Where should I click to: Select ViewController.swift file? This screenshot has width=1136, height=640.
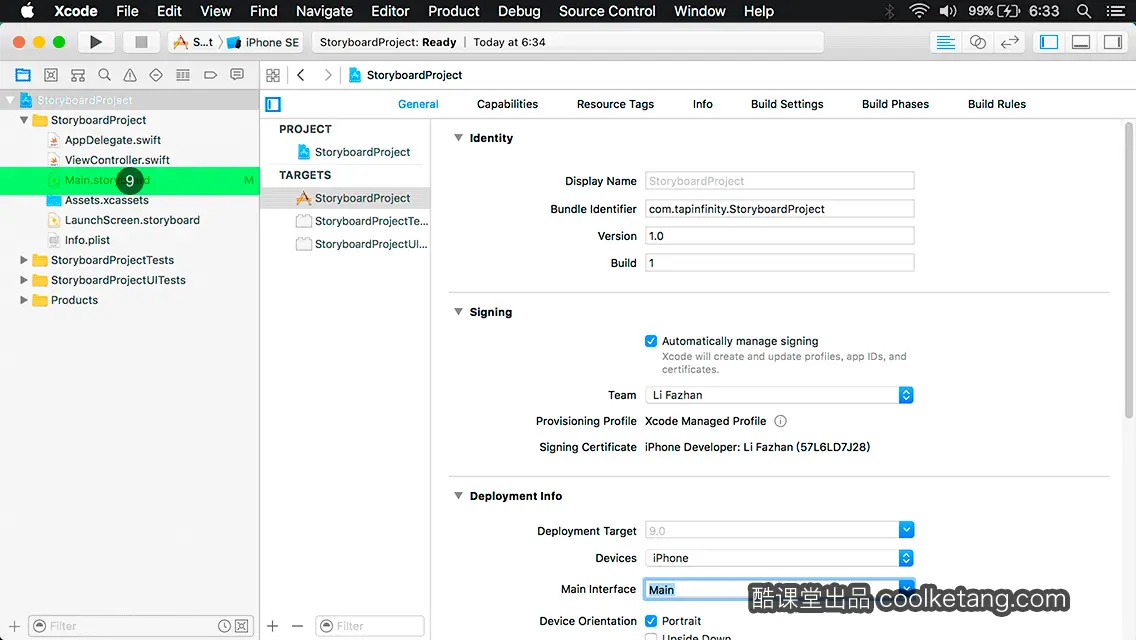point(117,160)
